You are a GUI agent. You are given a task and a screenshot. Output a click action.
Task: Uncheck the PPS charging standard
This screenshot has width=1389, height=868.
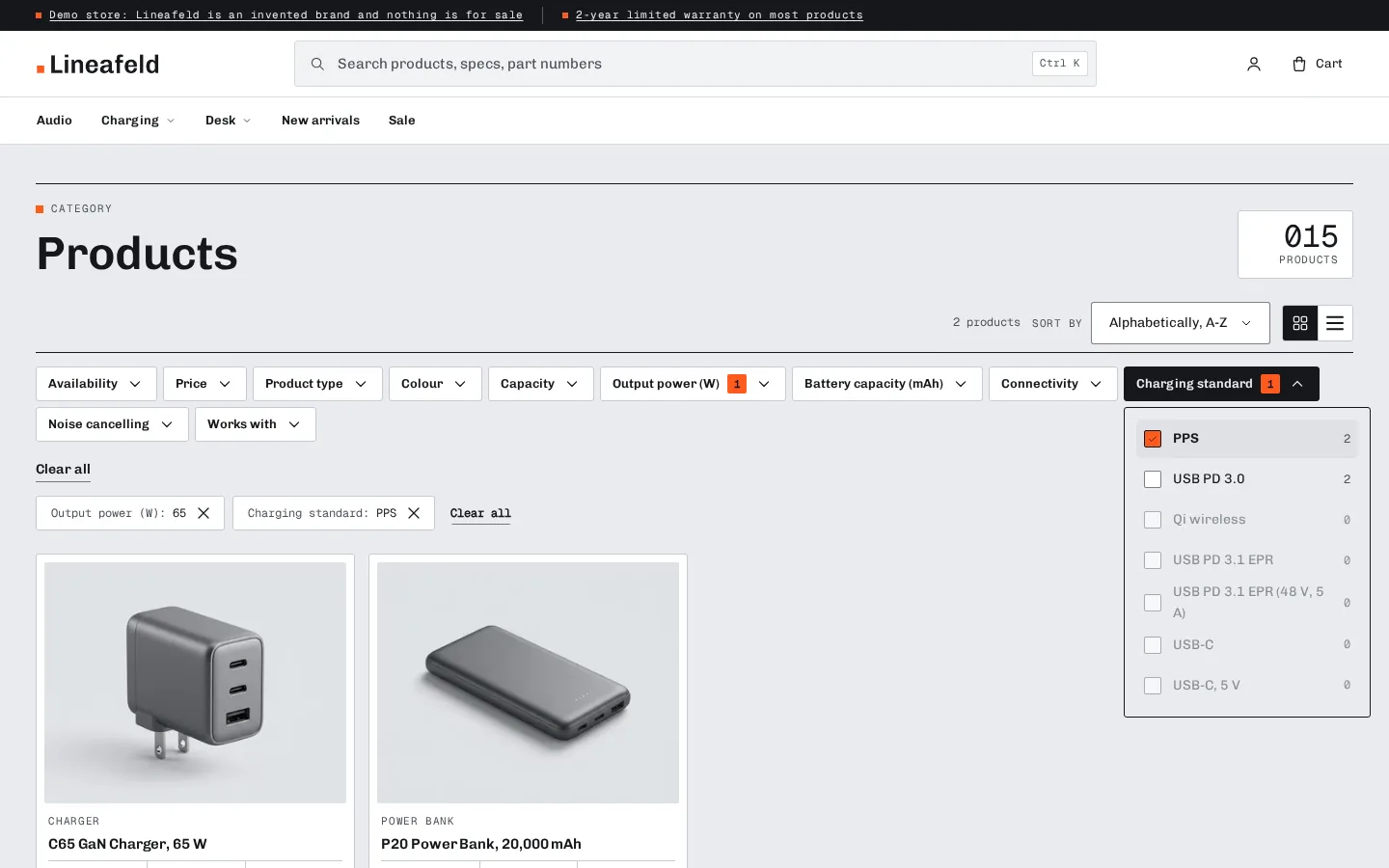coord(1153,439)
